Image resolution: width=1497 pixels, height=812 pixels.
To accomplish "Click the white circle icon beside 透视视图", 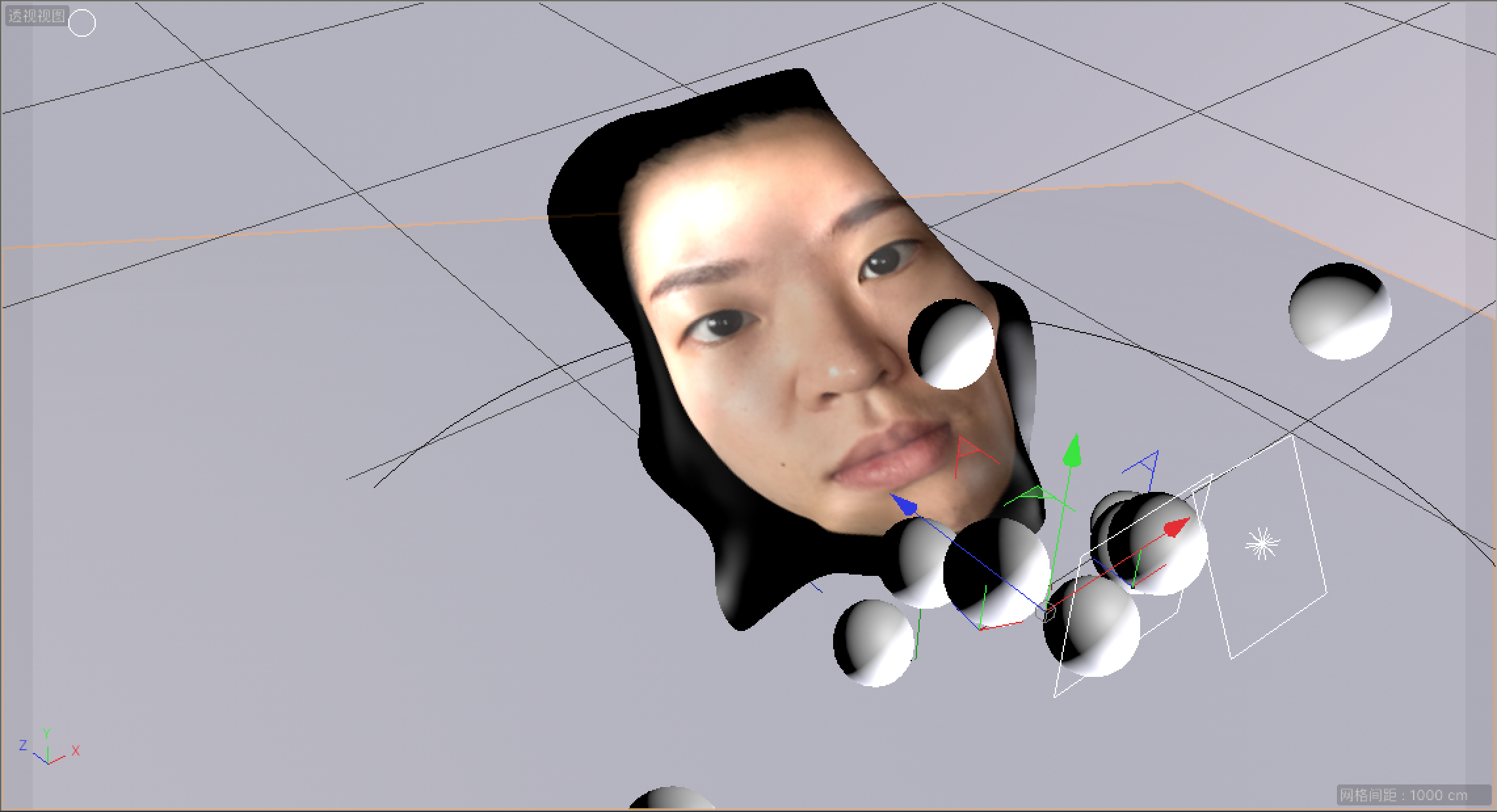I will click(82, 24).
